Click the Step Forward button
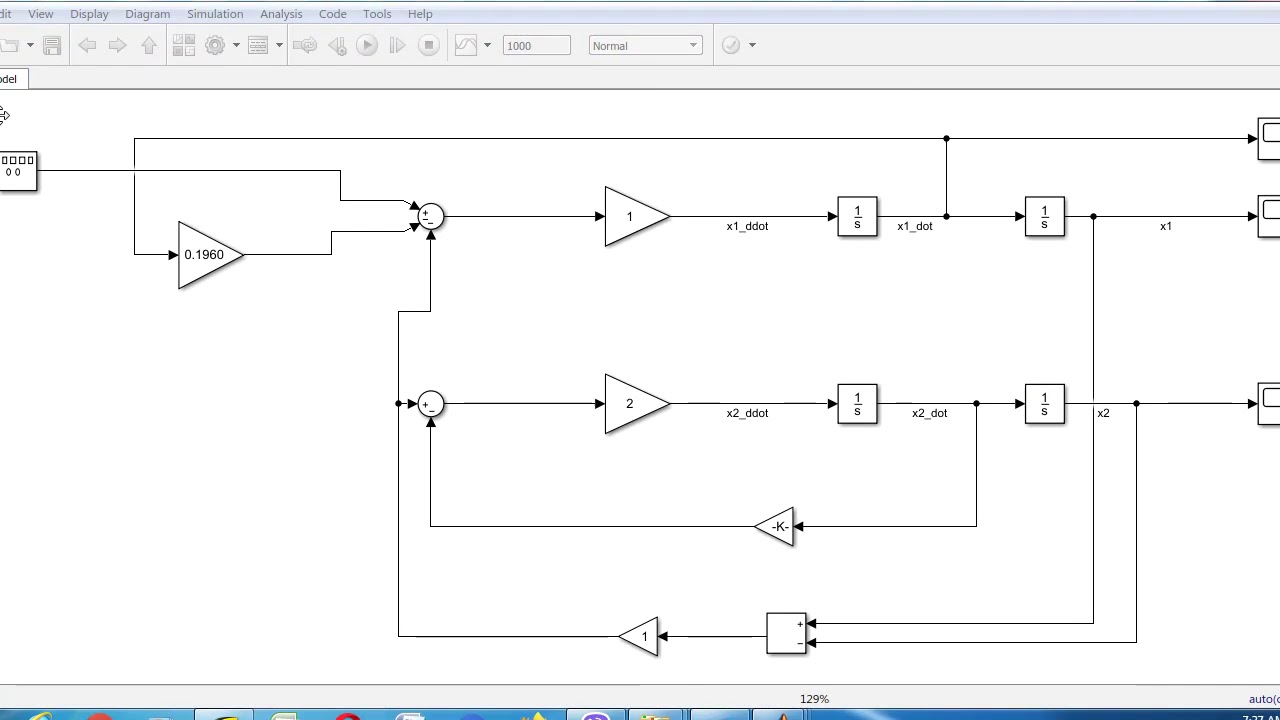 [x=397, y=45]
